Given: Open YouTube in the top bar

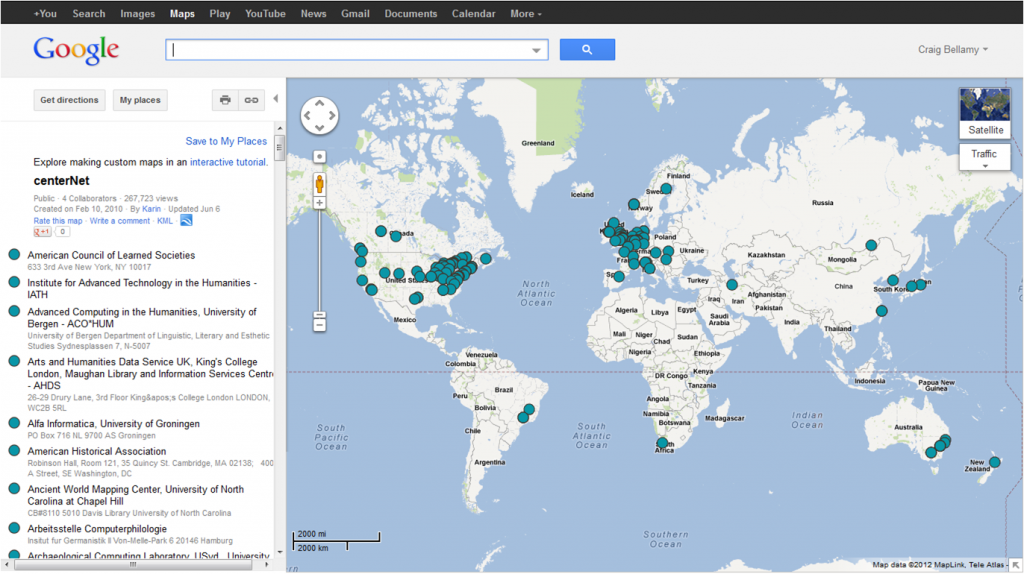Looking at the screenshot, I should 265,14.
